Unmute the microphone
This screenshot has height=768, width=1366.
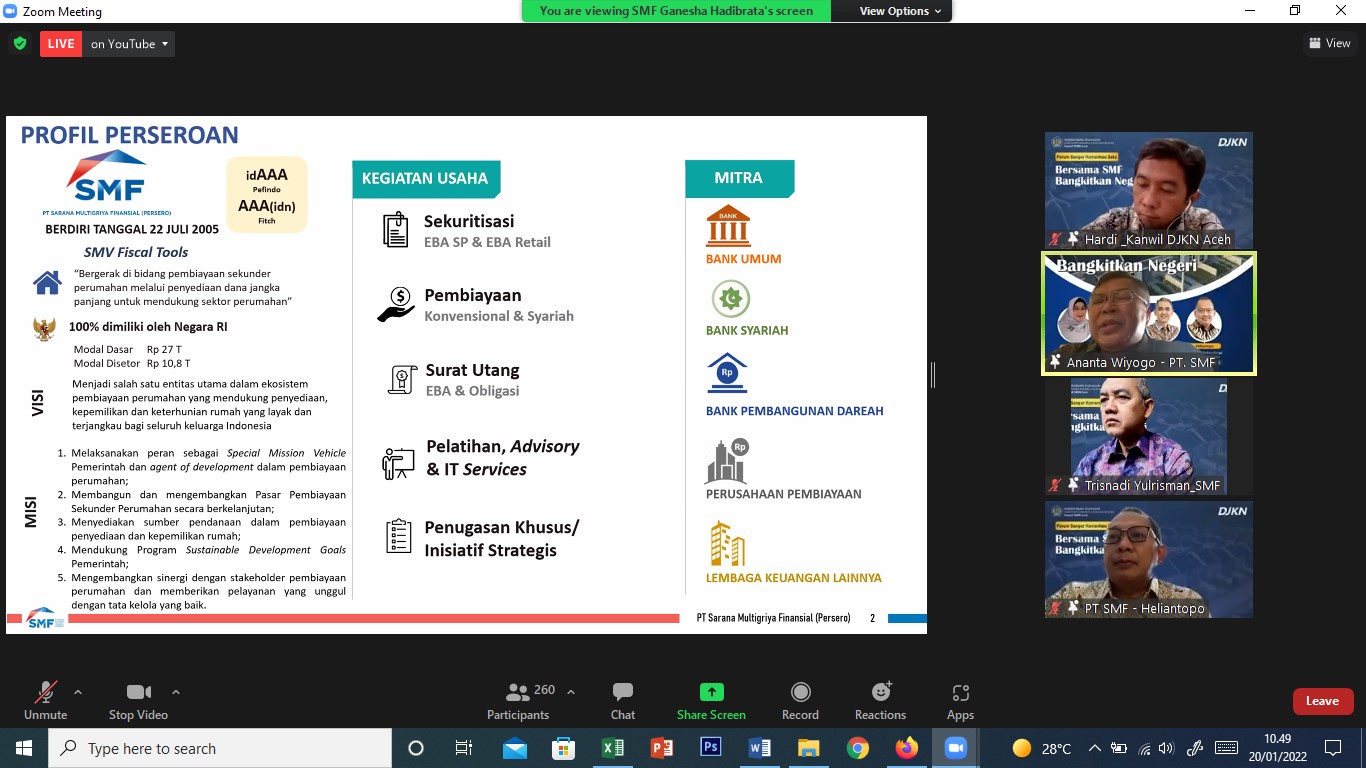tap(45, 701)
